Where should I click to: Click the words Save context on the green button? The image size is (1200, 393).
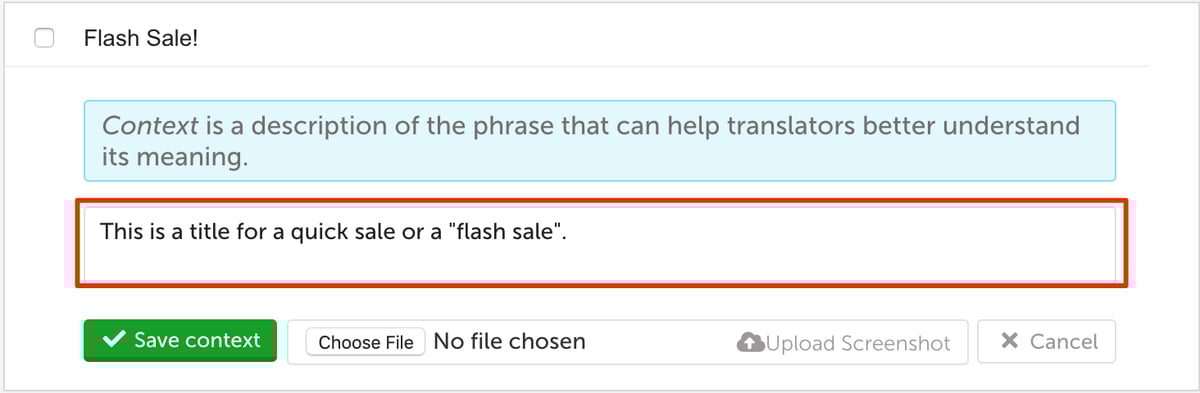(197, 340)
